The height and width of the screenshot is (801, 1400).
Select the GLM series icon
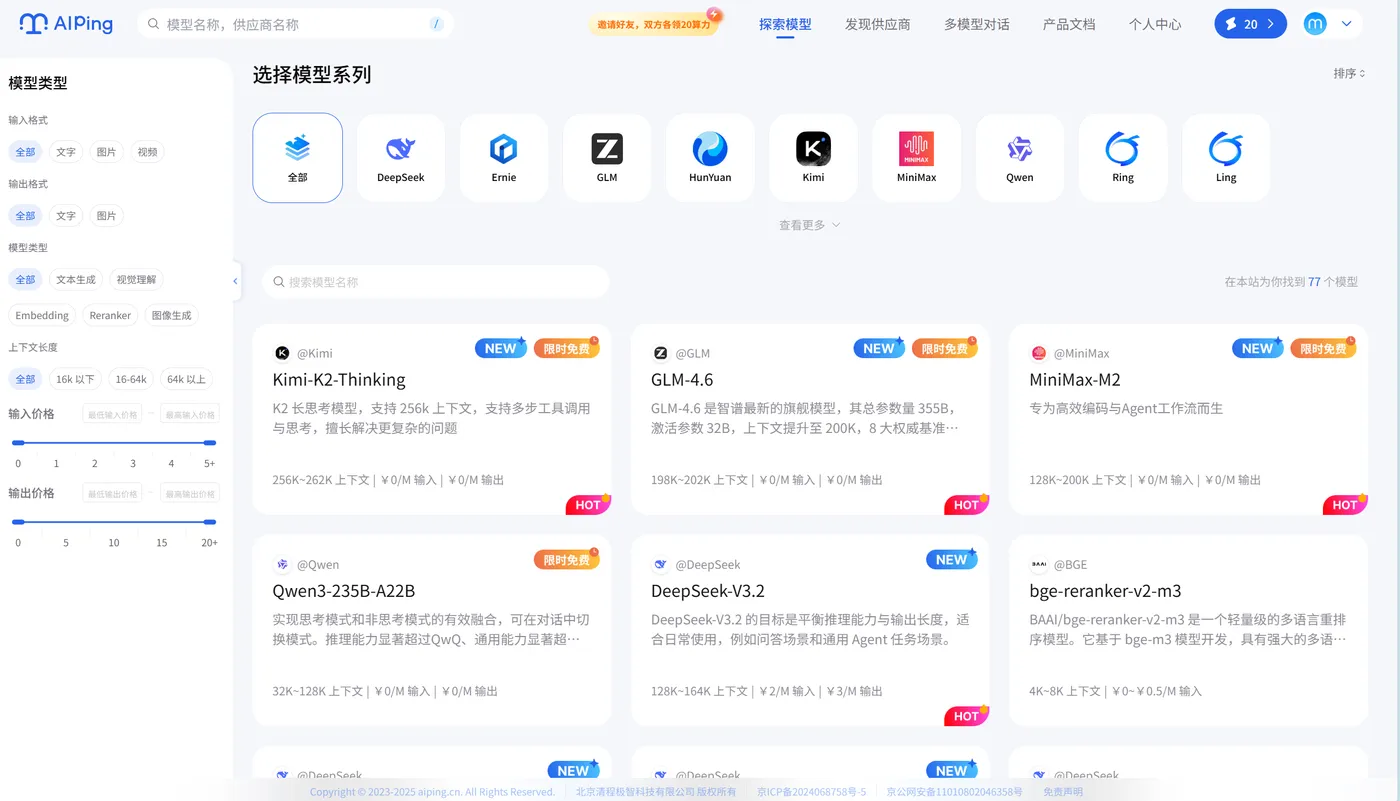[x=607, y=148]
